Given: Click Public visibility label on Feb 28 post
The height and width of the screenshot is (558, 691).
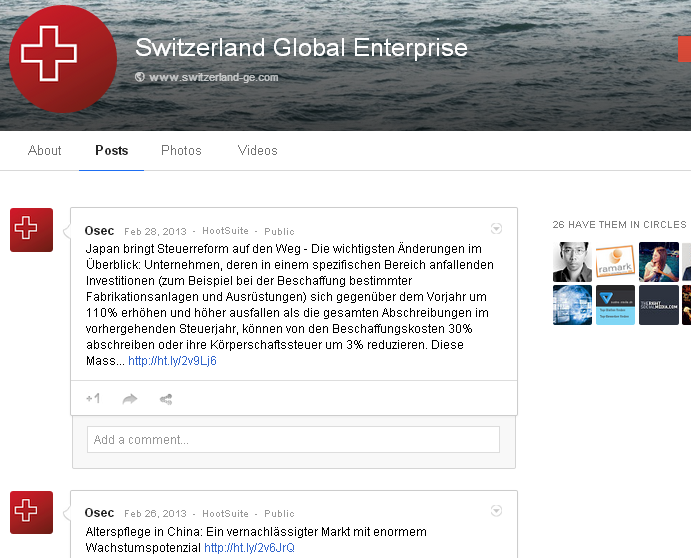Looking at the screenshot, I should [x=279, y=231].
